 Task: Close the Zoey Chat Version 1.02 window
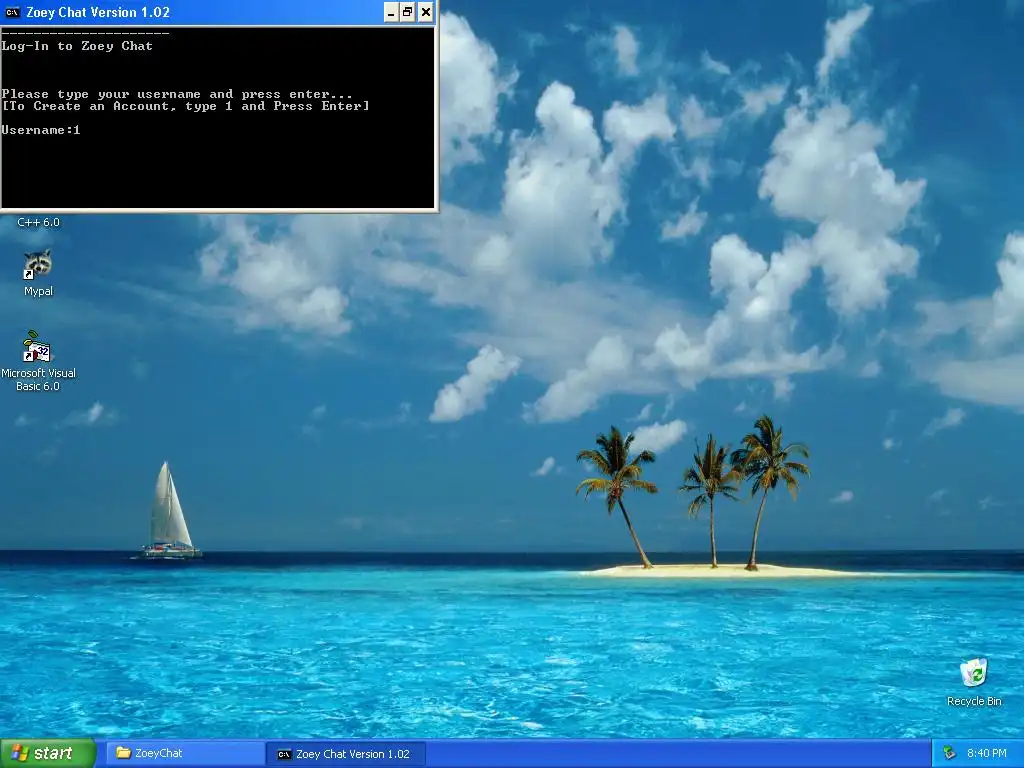425,12
